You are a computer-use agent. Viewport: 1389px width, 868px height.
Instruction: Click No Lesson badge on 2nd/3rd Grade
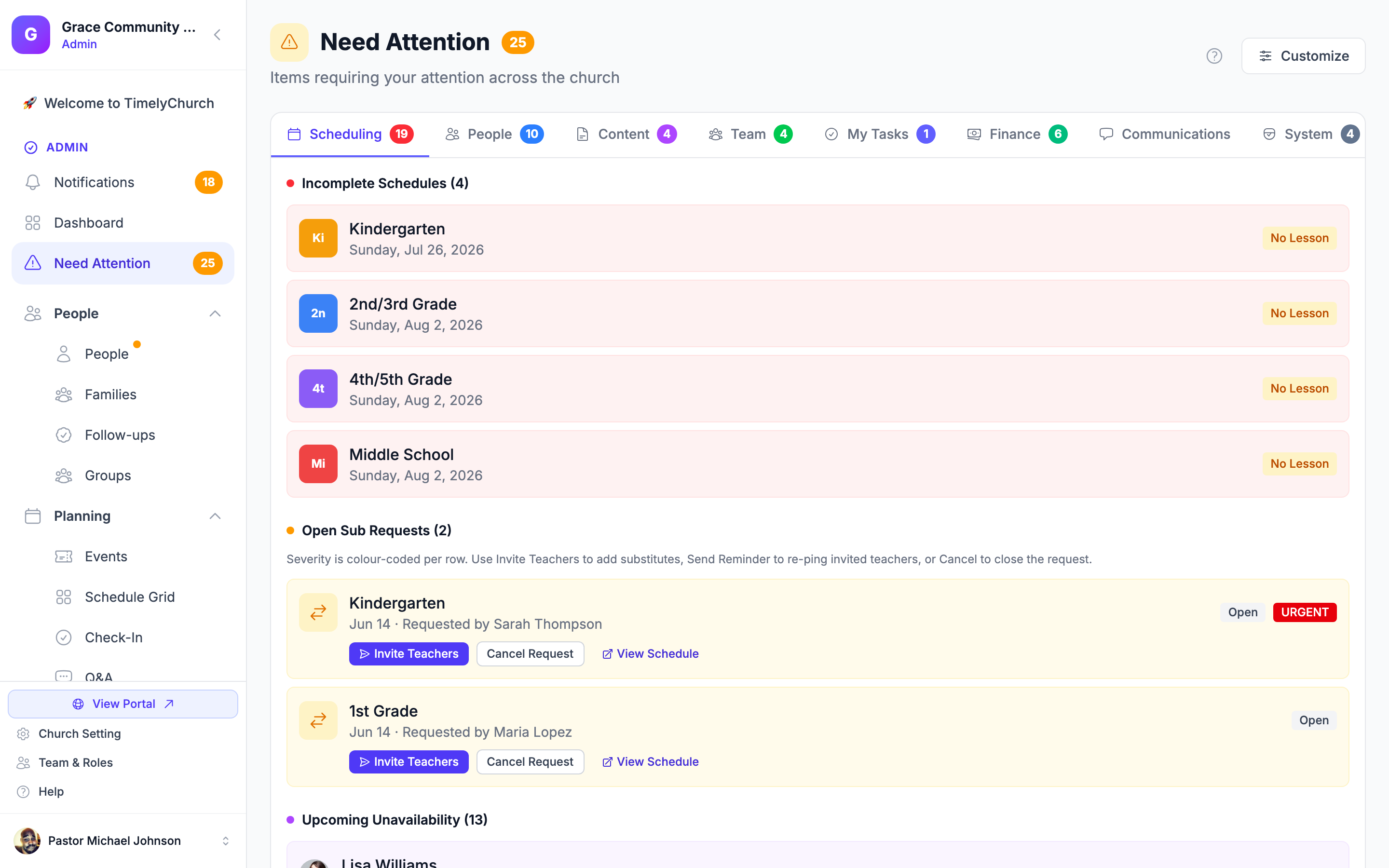[1299, 313]
